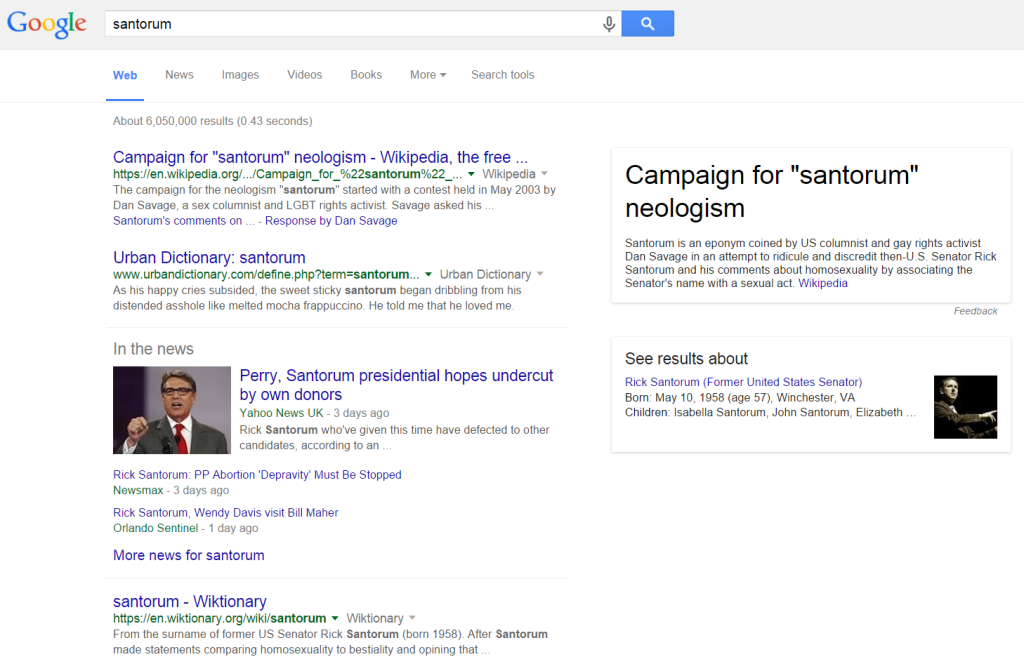This screenshot has height=664, width=1024.
Task: Open green arrow beside the wiktionary.org URL
Action: point(335,618)
